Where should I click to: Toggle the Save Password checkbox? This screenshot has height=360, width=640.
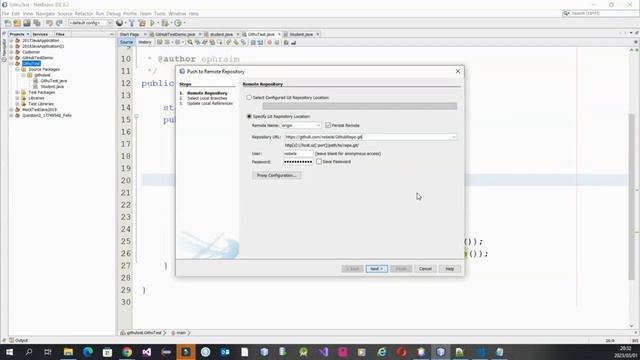point(319,162)
